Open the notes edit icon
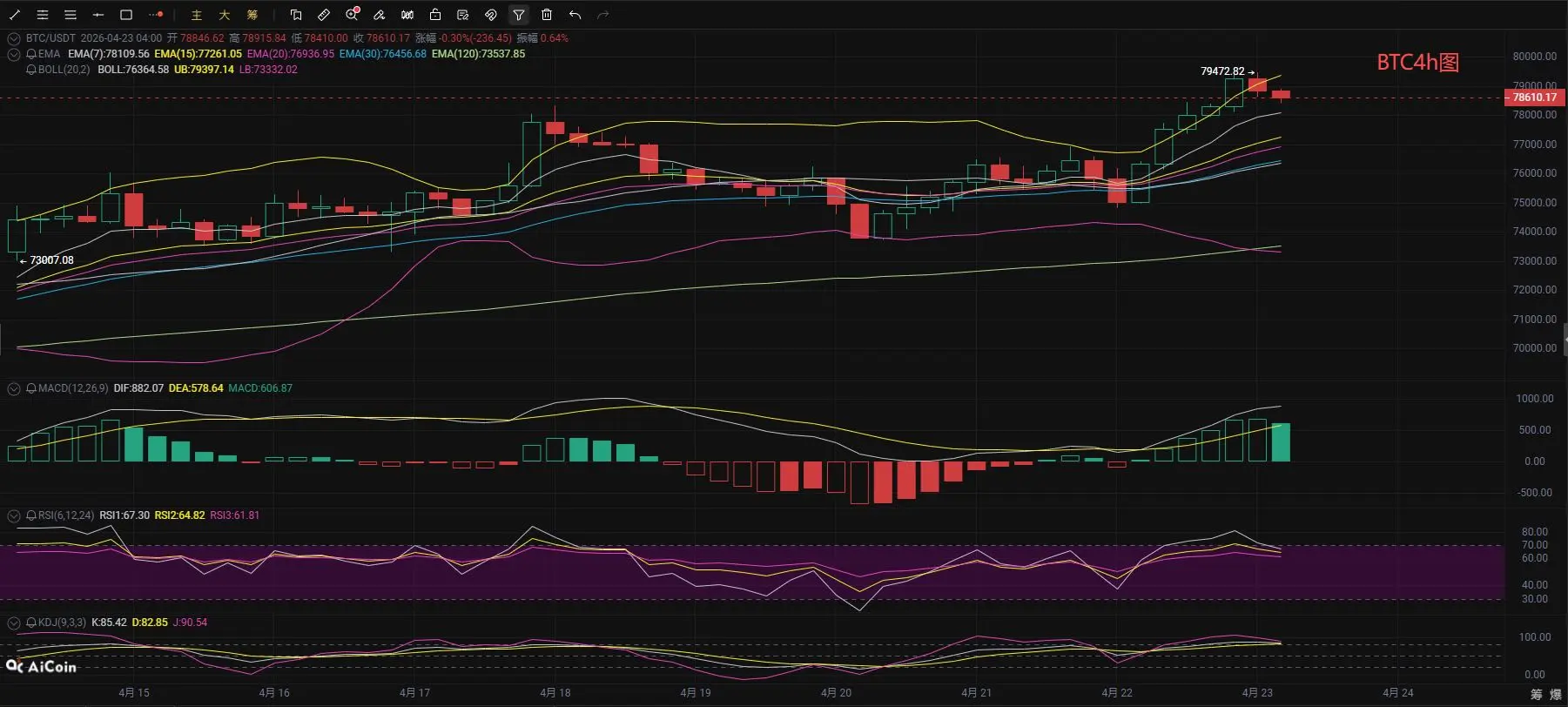The width and height of the screenshot is (1568, 707). [x=463, y=15]
